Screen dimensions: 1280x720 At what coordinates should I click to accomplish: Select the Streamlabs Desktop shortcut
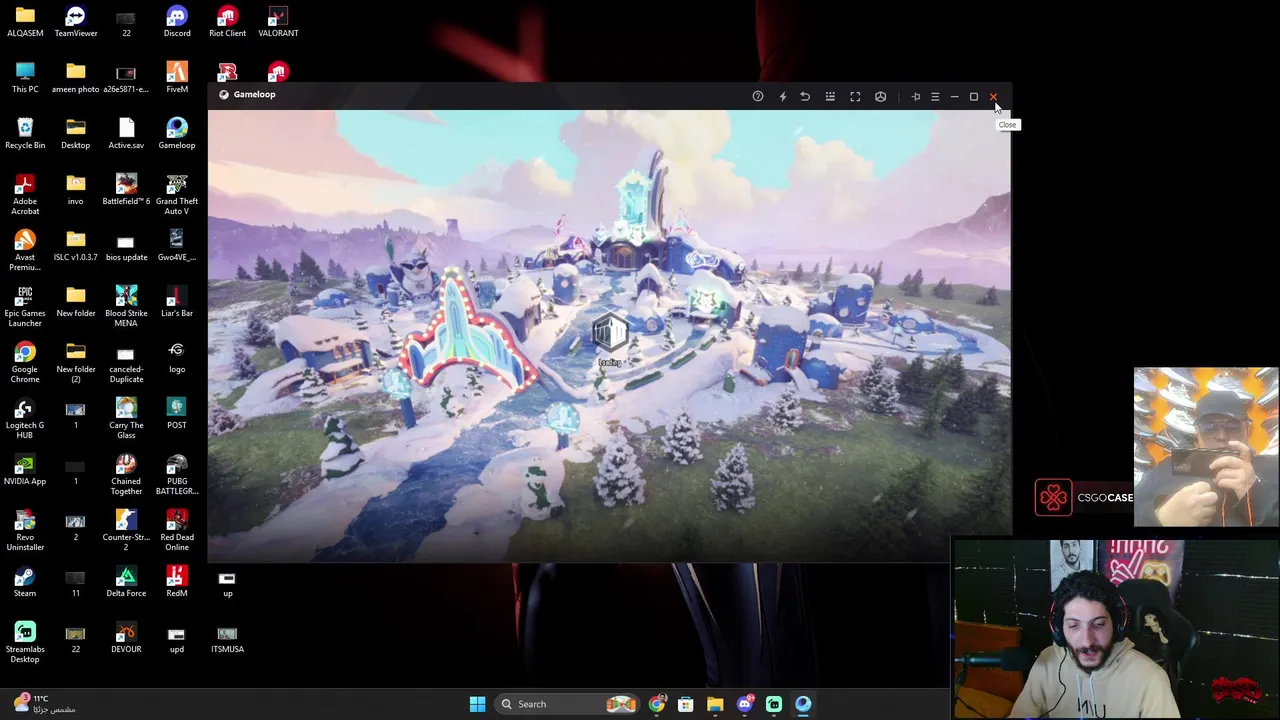(25, 643)
